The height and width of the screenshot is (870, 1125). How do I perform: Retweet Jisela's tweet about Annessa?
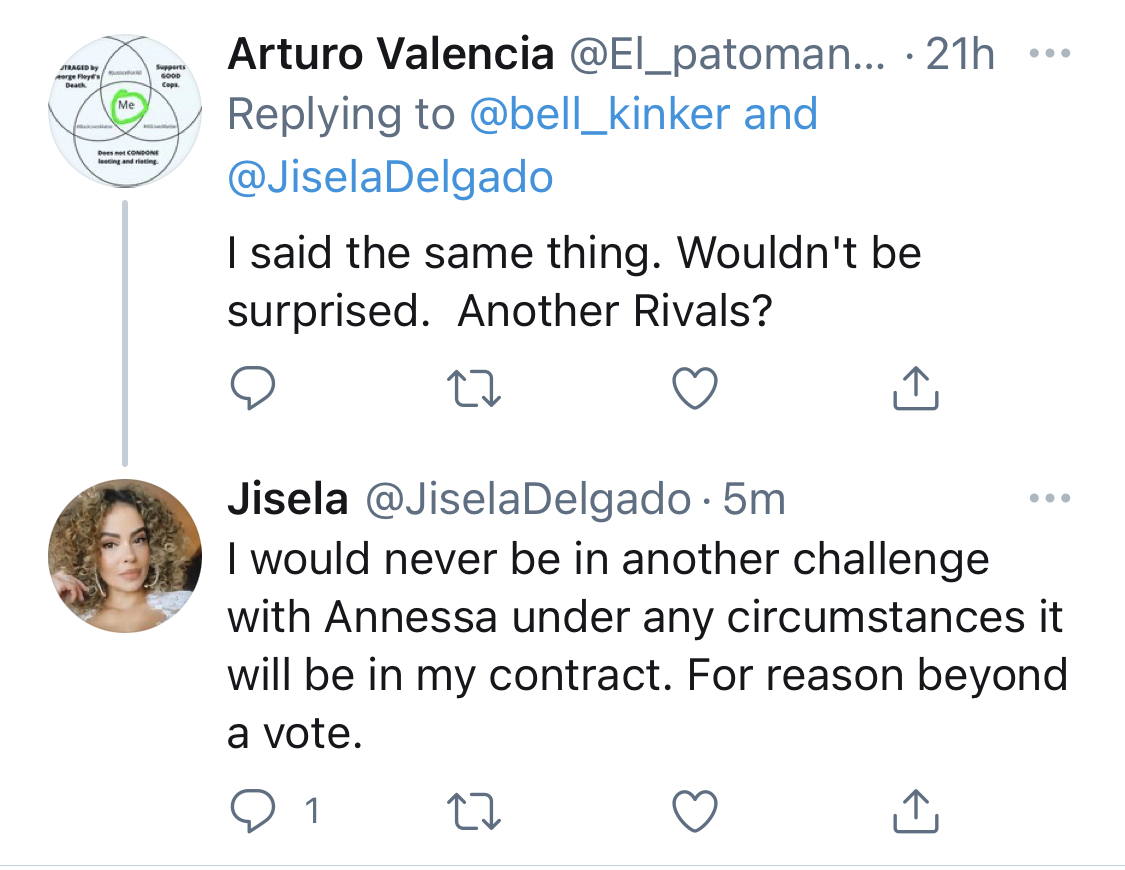[474, 811]
